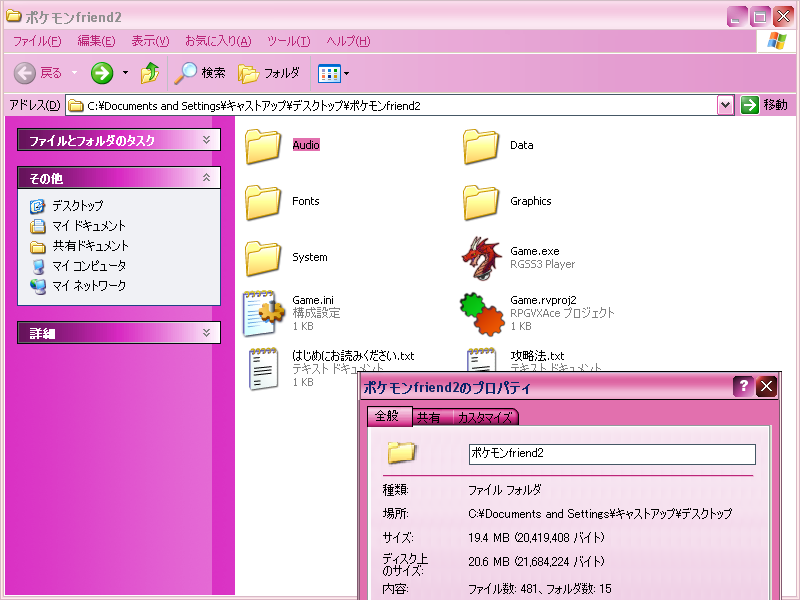
Task: Maximize the Explorer window
Action: [x=759, y=17]
